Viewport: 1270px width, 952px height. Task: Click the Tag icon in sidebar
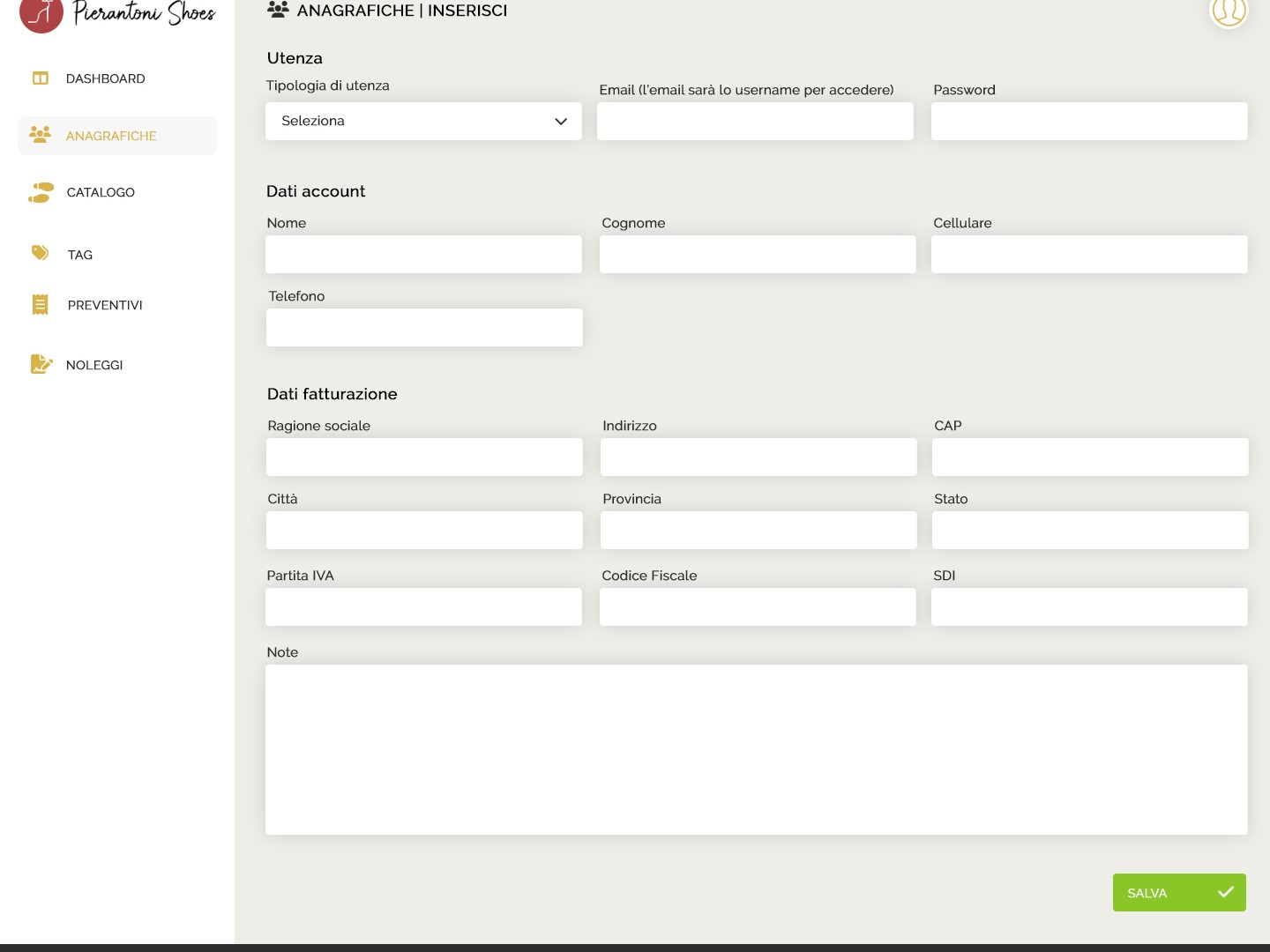pyautogui.click(x=41, y=254)
